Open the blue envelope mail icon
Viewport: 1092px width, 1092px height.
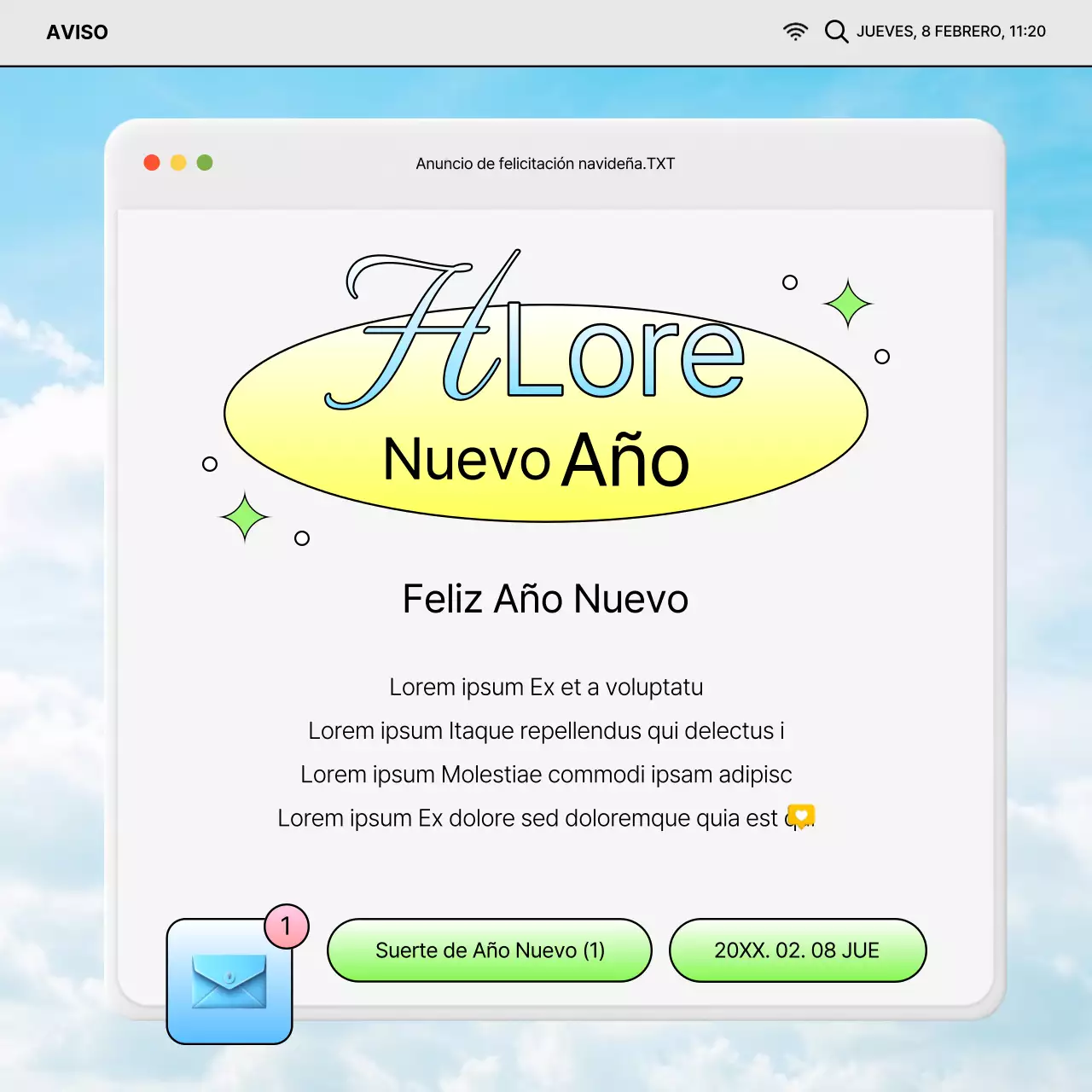tap(229, 981)
